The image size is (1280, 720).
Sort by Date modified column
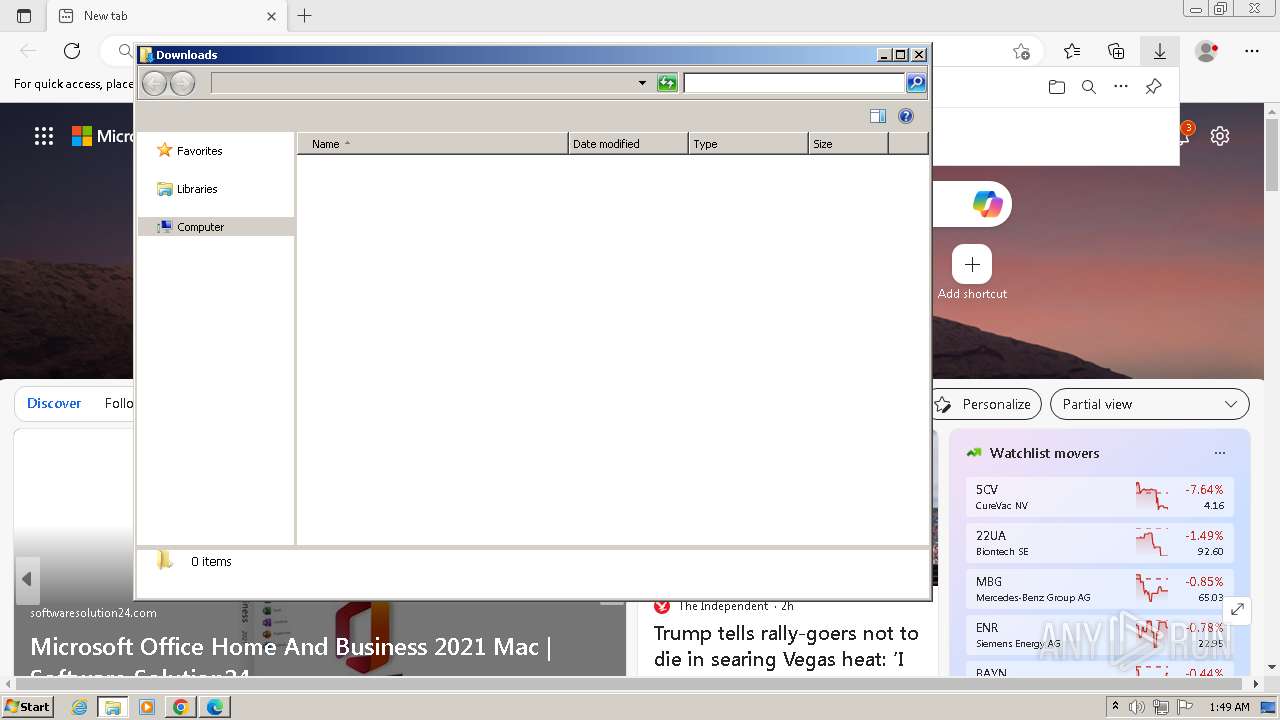click(628, 144)
